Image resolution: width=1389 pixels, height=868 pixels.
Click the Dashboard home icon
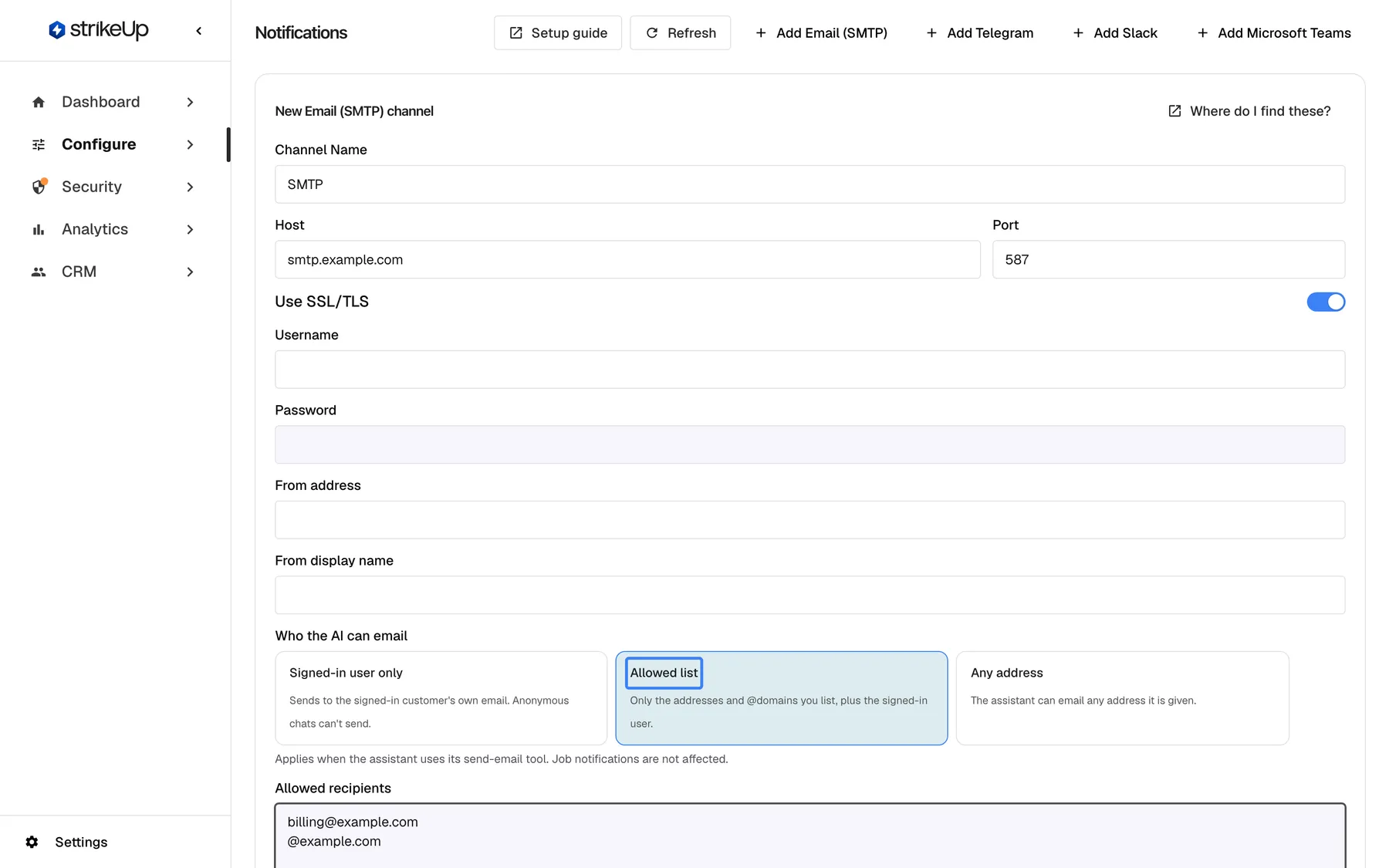click(39, 102)
